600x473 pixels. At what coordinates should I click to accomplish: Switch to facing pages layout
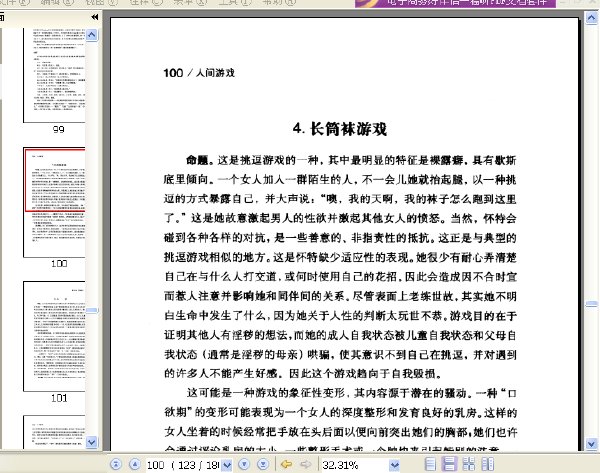(488, 465)
